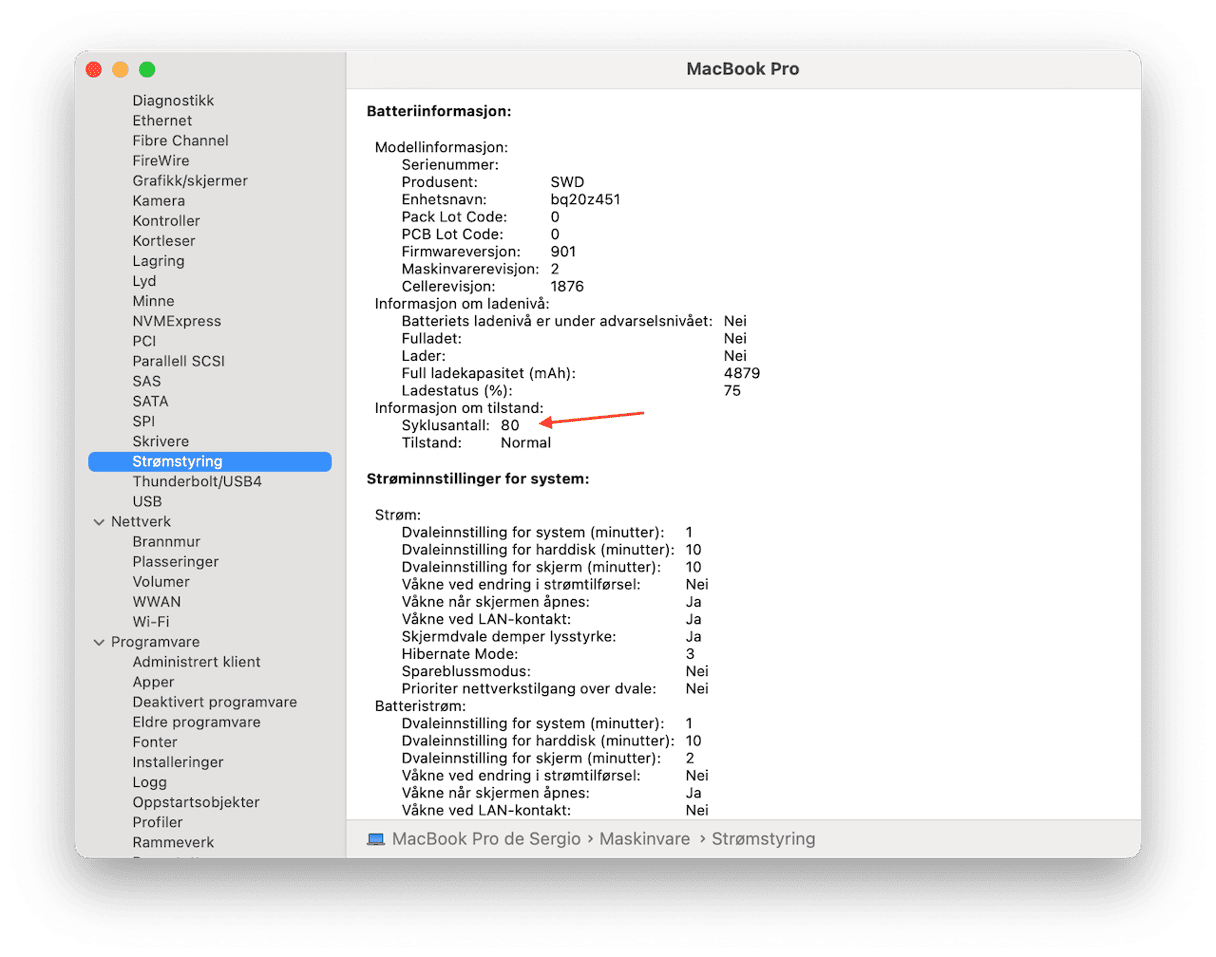This screenshot has height=957, width=1216.
Task: Select the USB sidebar item
Action: (x=147, y=501)
